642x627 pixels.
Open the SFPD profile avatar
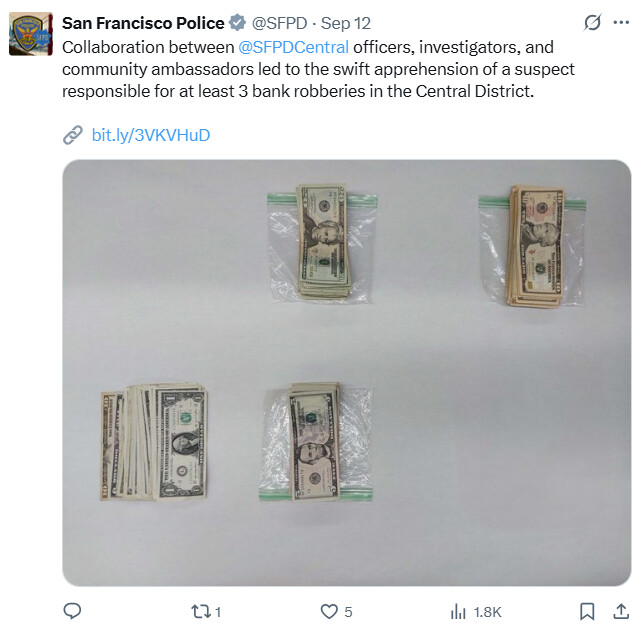[31, 34]
